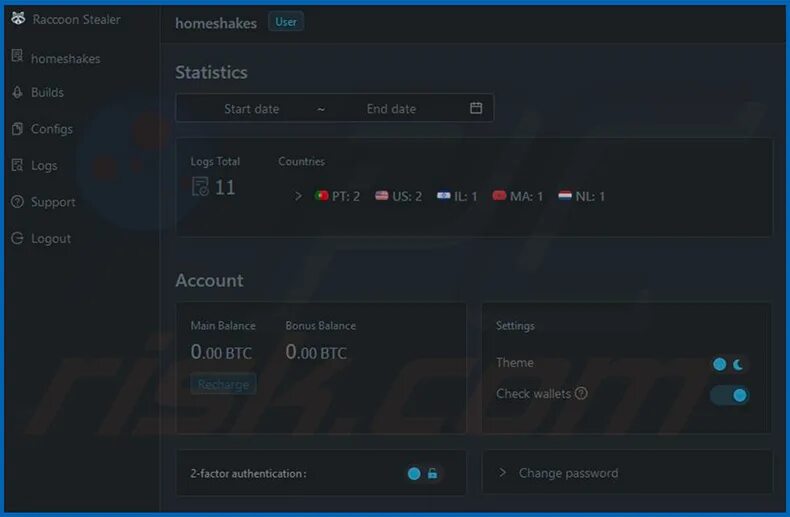The width and height of the screenshot is (790, 517).
Task: Click the raccoon logo icon
Action: coord(18,18)
